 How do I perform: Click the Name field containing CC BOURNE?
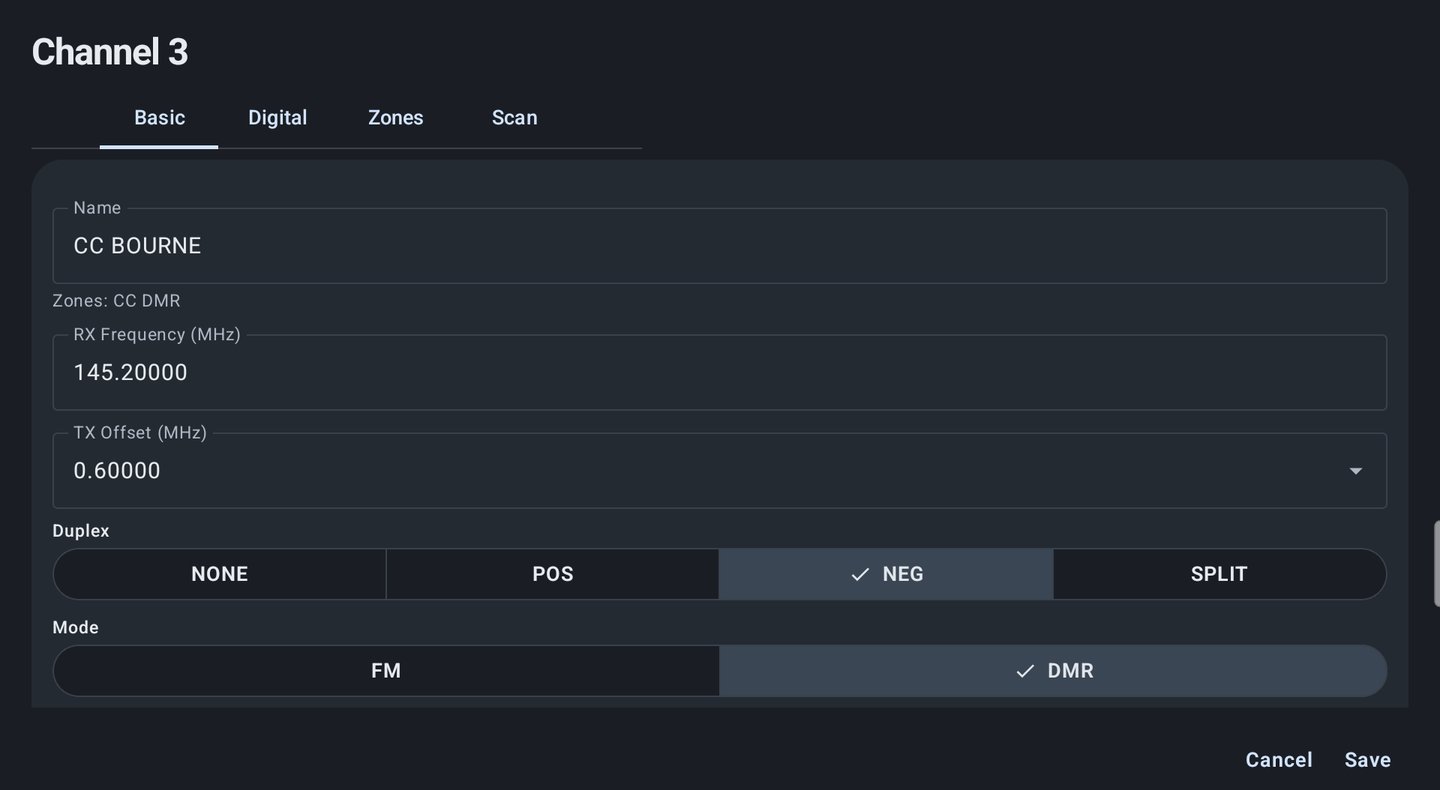click(x=719, y=246)
